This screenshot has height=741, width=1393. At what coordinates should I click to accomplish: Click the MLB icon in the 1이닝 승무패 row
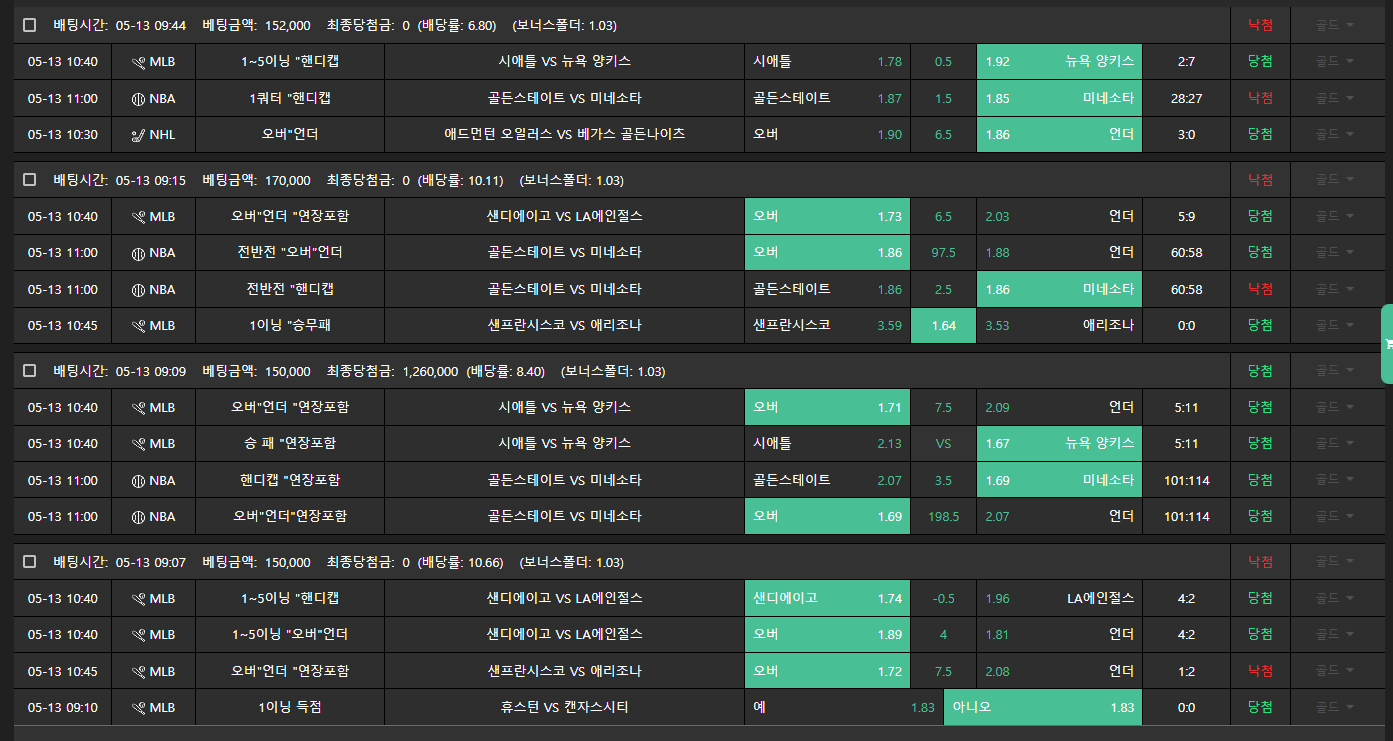[139, 326]
